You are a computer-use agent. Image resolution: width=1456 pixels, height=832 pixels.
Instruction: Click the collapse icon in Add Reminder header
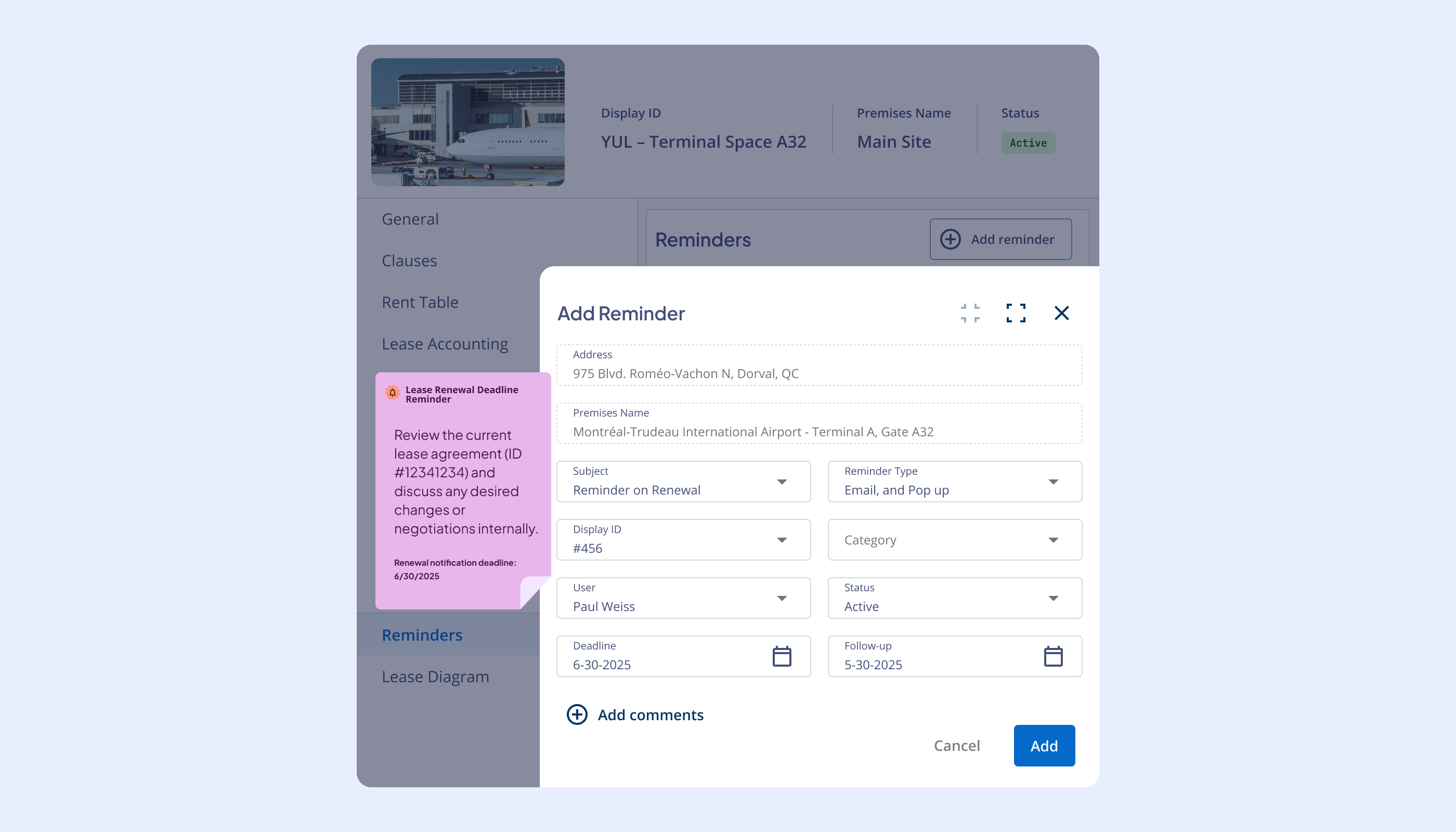tap(970, 313)
